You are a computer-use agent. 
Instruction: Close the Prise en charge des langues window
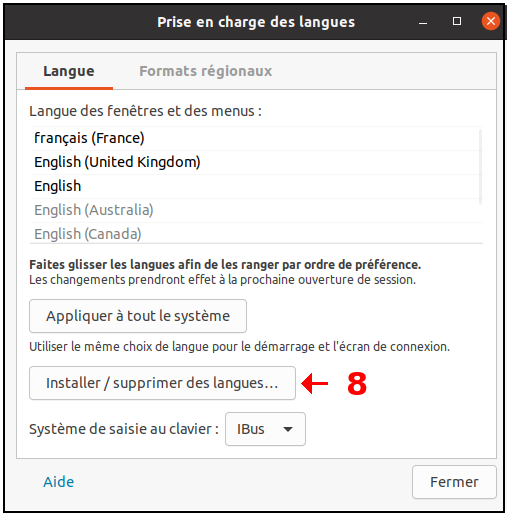point(490,21)
